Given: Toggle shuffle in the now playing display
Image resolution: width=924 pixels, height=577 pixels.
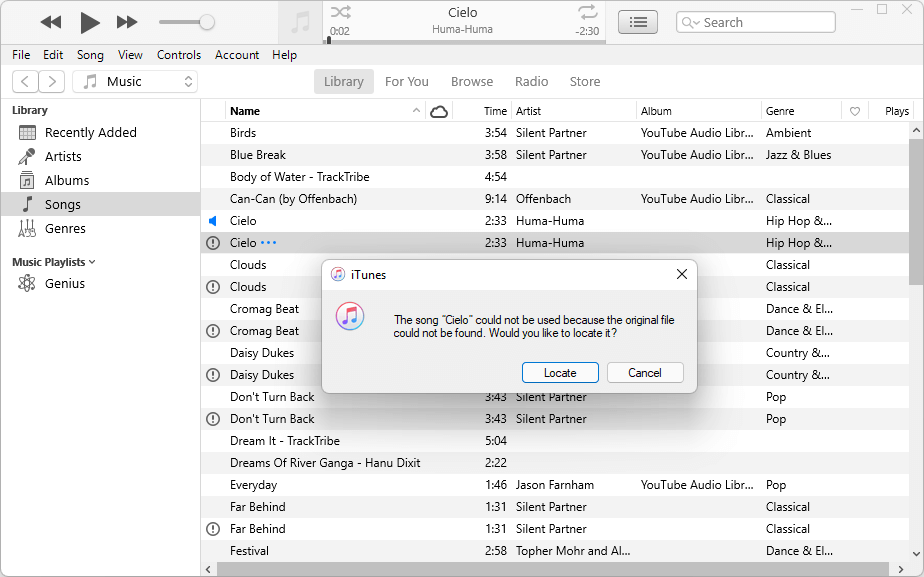Looking at the screenshot, I should pos(341,12).
